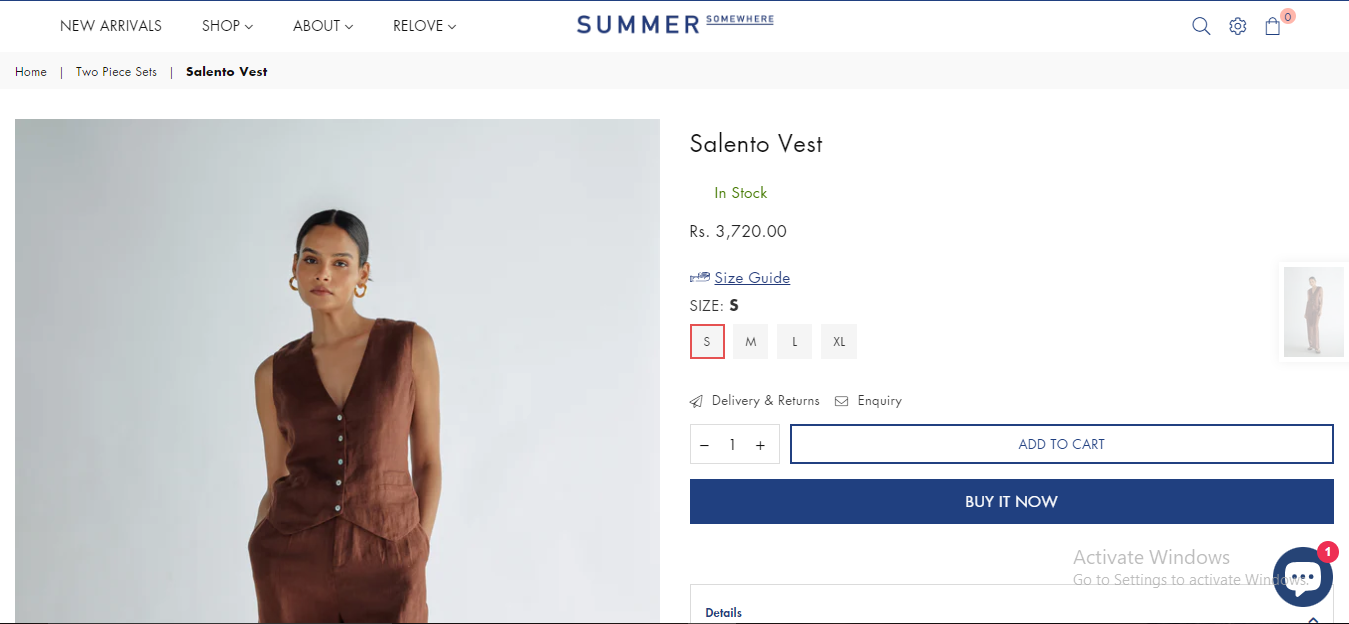
Task: Click the ADD TO CART button
Action: tap(1061, 444)
